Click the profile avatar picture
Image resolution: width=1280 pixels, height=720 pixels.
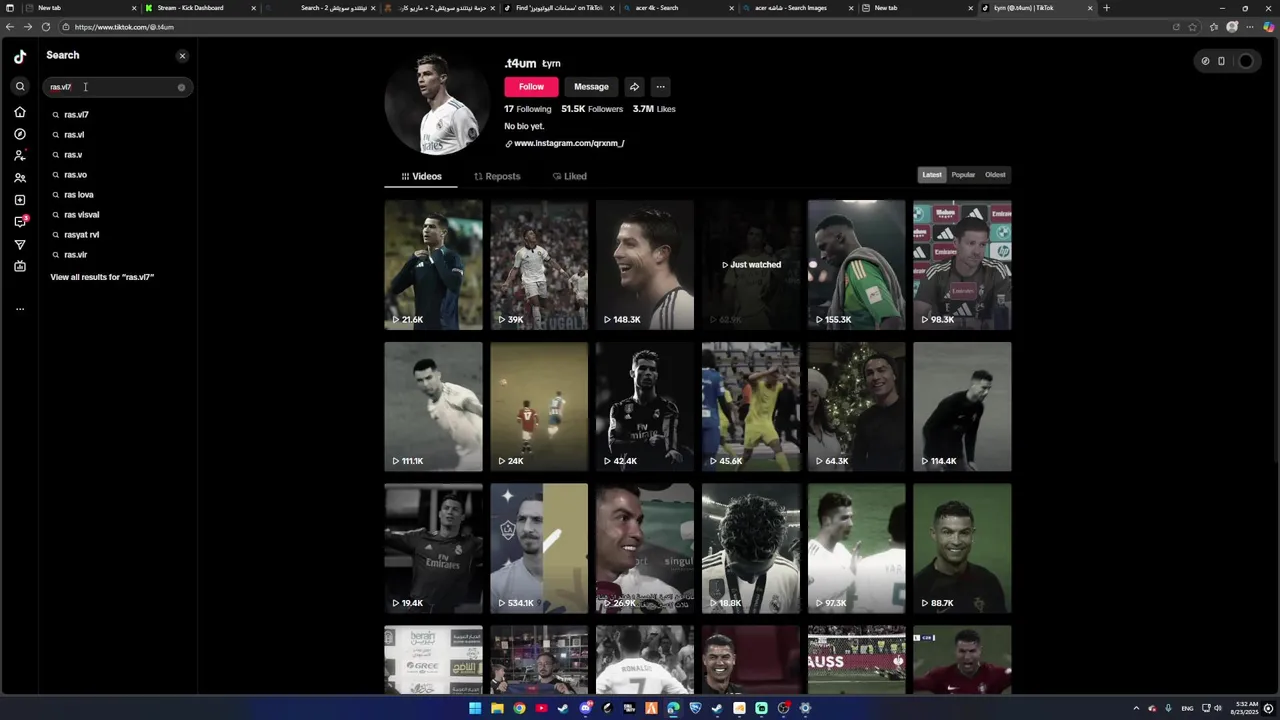437,103
